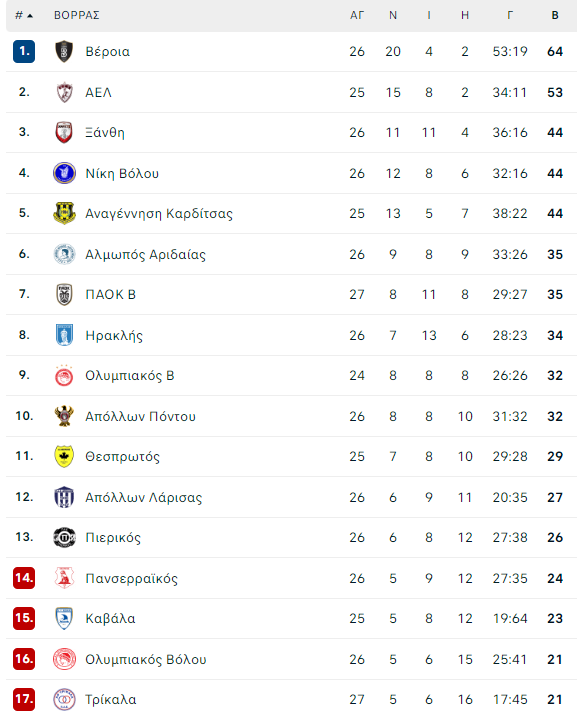Open the Ξάνθη club badge
The width and height of the screenshot is (577, 719).
(64, 133)
